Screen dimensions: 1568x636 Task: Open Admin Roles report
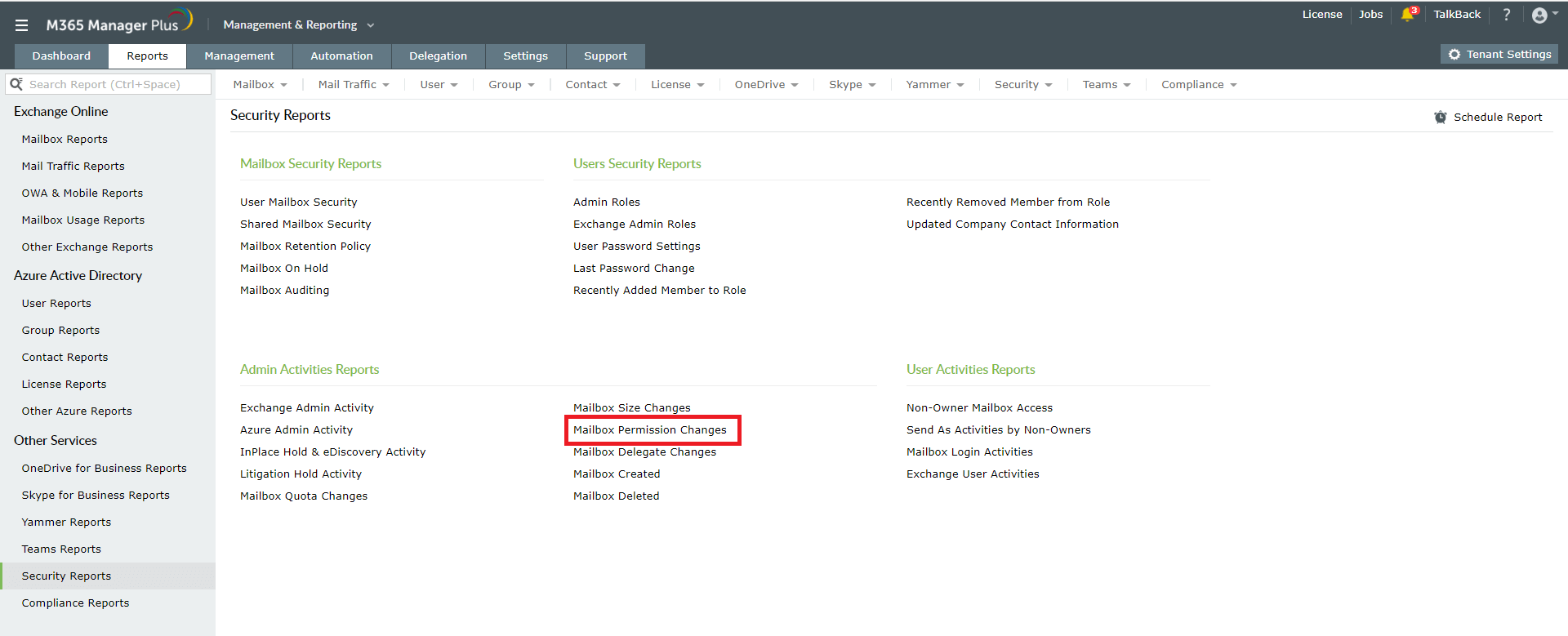point(607,202)
